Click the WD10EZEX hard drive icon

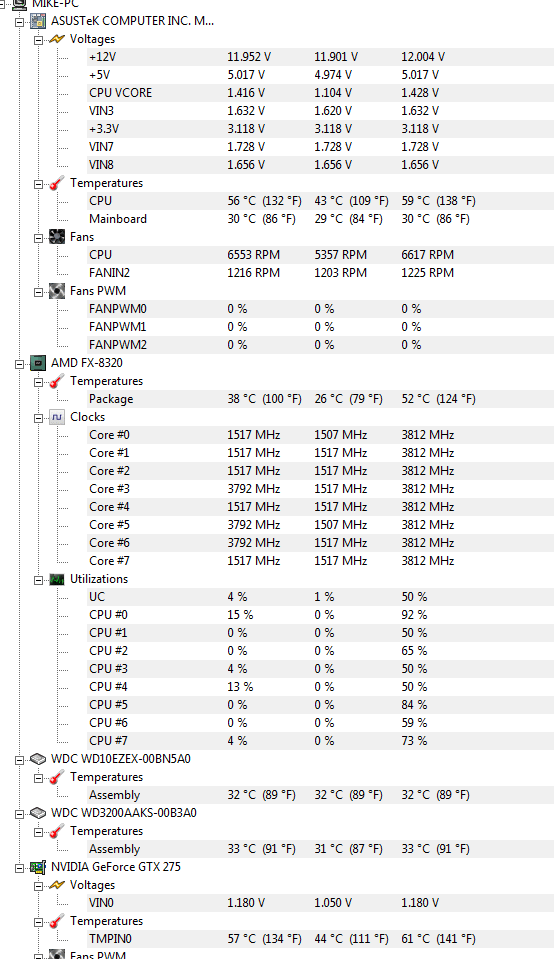38,759
